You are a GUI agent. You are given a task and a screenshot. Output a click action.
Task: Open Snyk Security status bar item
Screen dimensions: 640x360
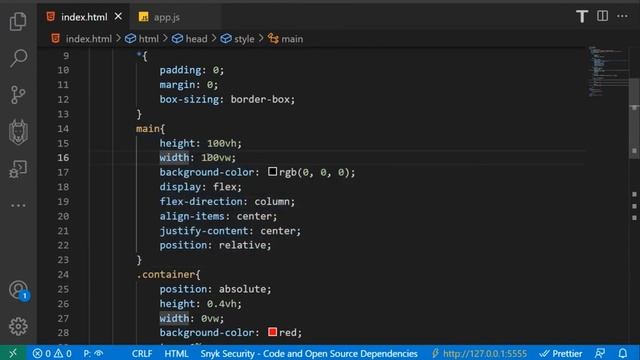309,353
